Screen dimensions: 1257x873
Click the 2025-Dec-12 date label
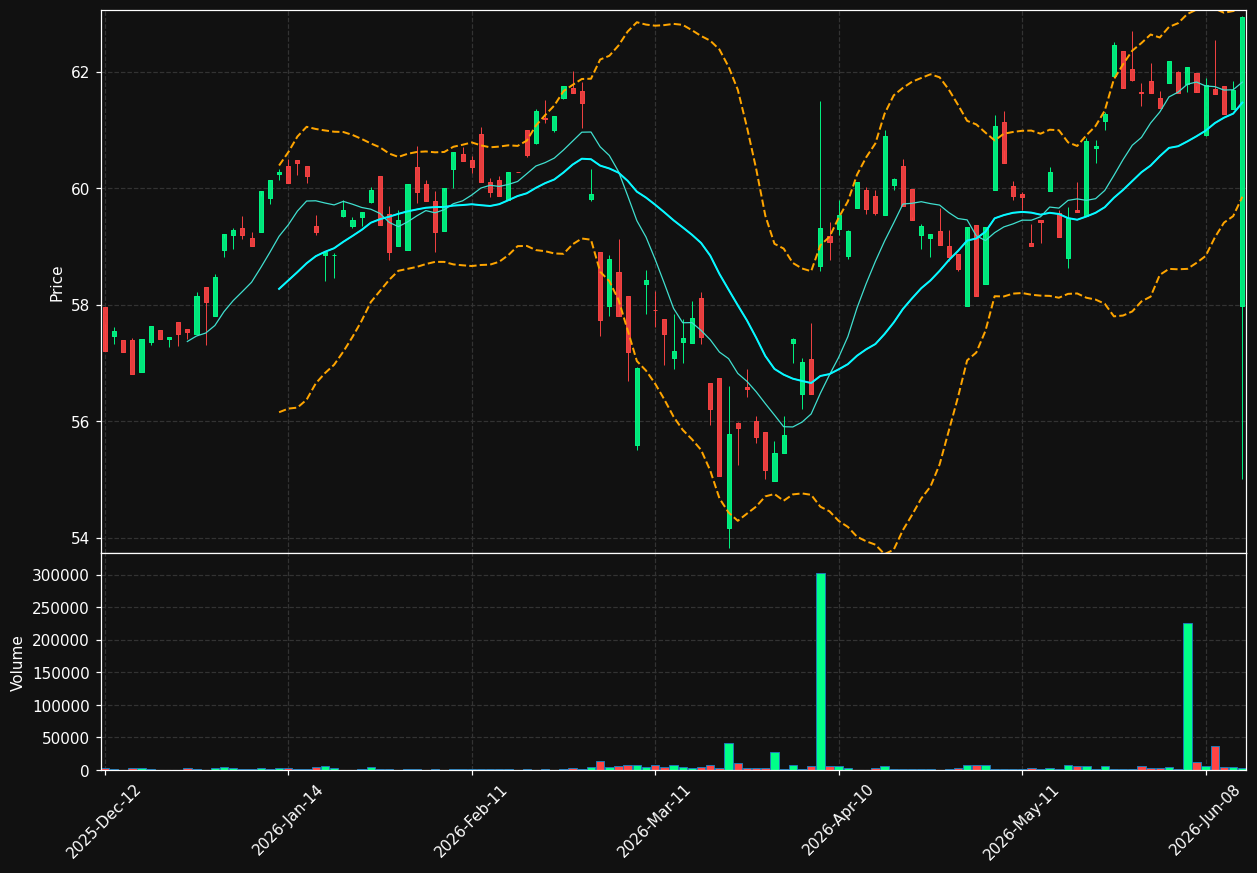tap(104, 821)
